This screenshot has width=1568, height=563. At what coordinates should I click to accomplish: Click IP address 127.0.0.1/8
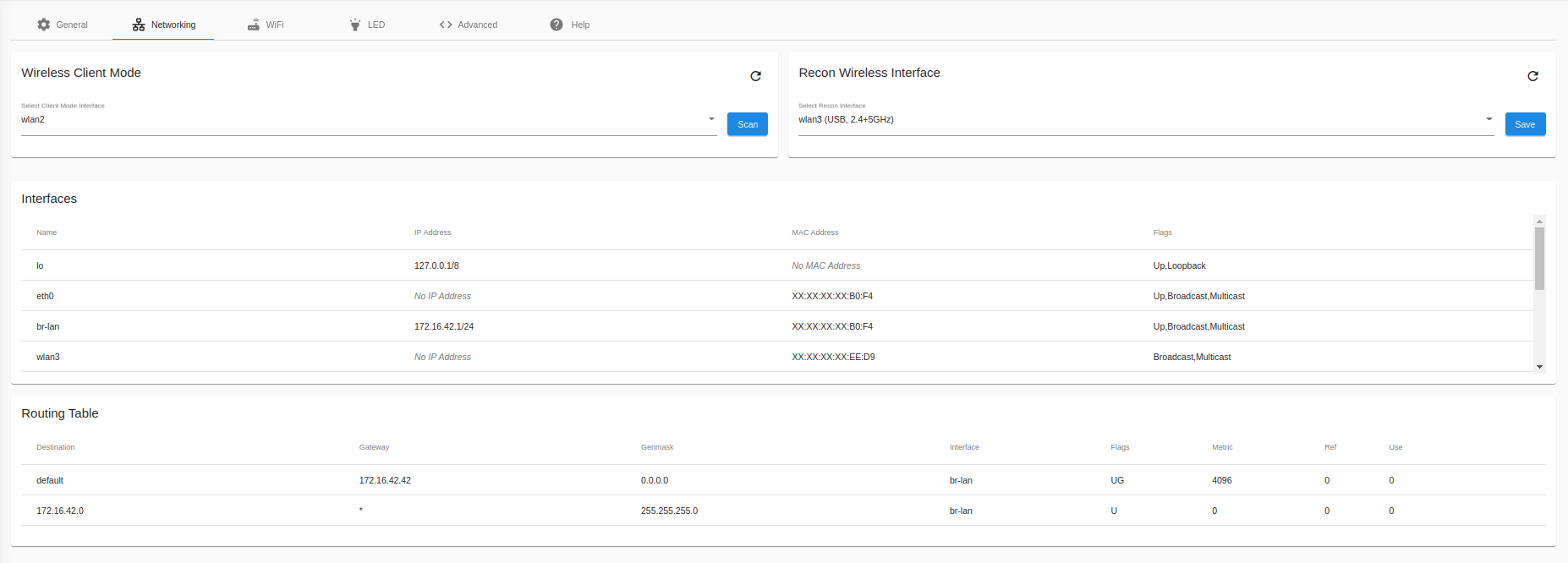coord(436,265)
